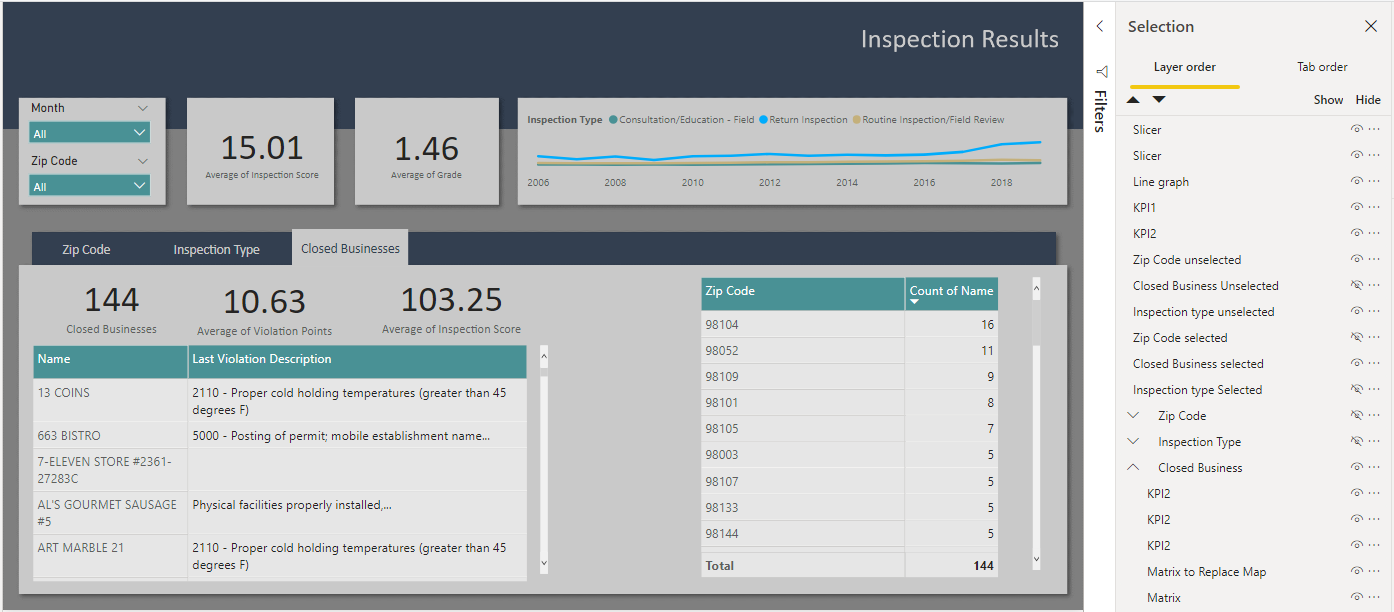
Task: Hide the Slicer layer using its eye icon
Action: point(1355,129)
